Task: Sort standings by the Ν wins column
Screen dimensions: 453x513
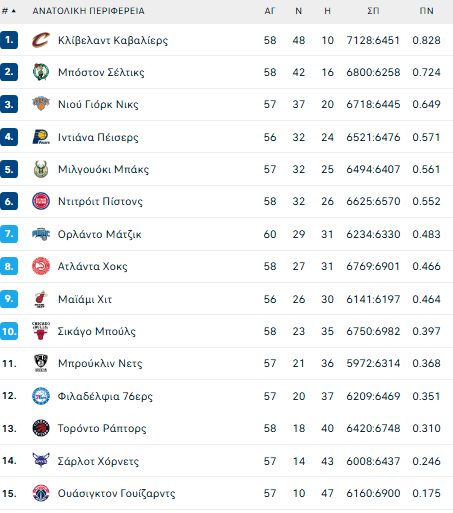Action: (298, 11)
